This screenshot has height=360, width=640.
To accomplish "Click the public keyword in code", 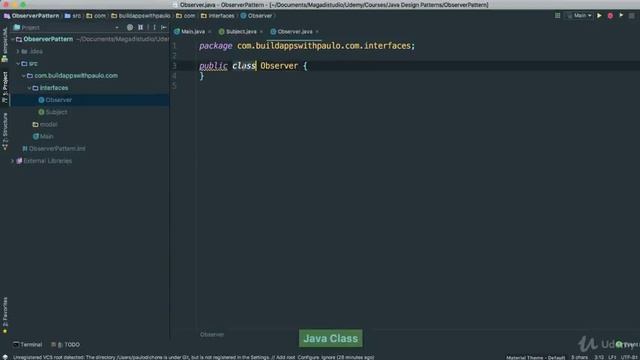I will click(213, 66).
